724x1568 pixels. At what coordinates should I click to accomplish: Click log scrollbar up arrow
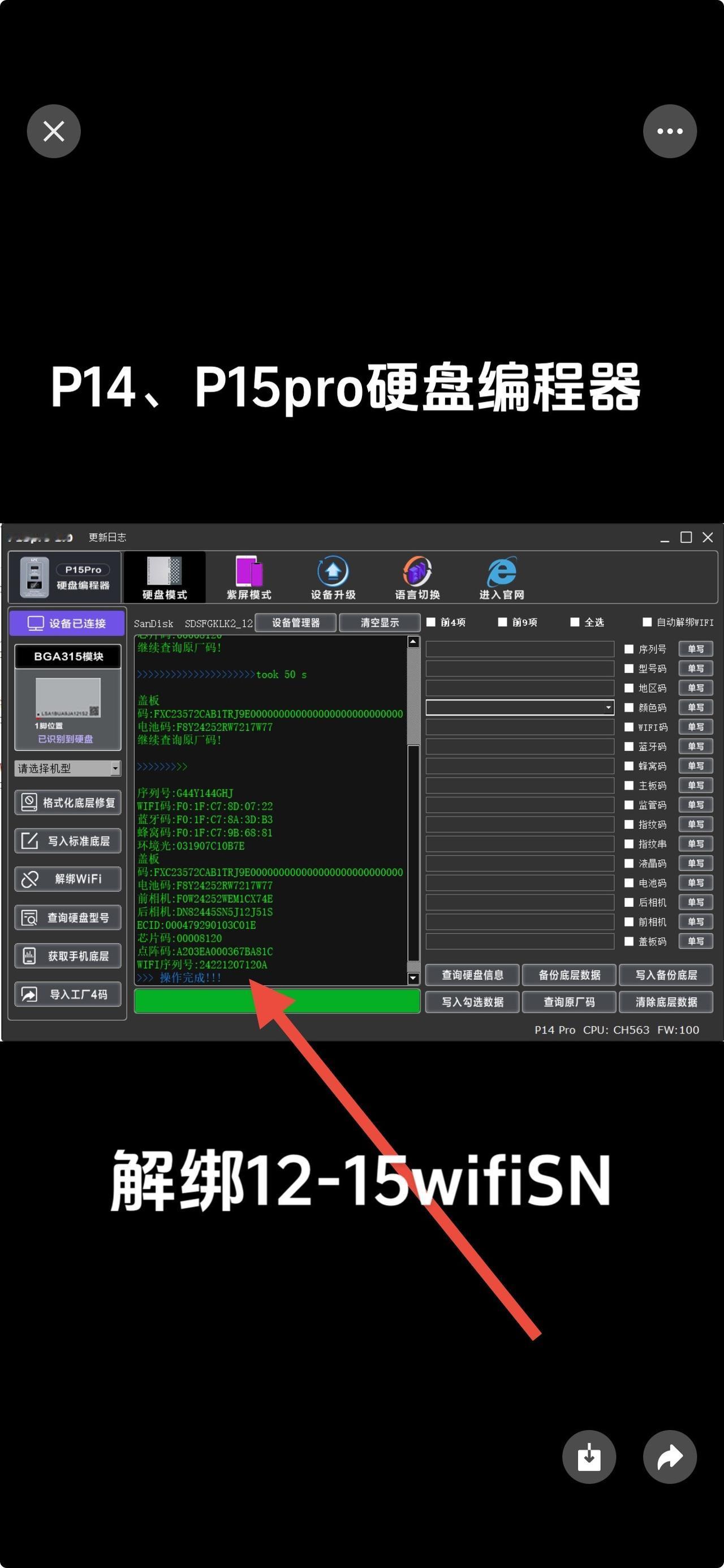(x=413, y=642)
